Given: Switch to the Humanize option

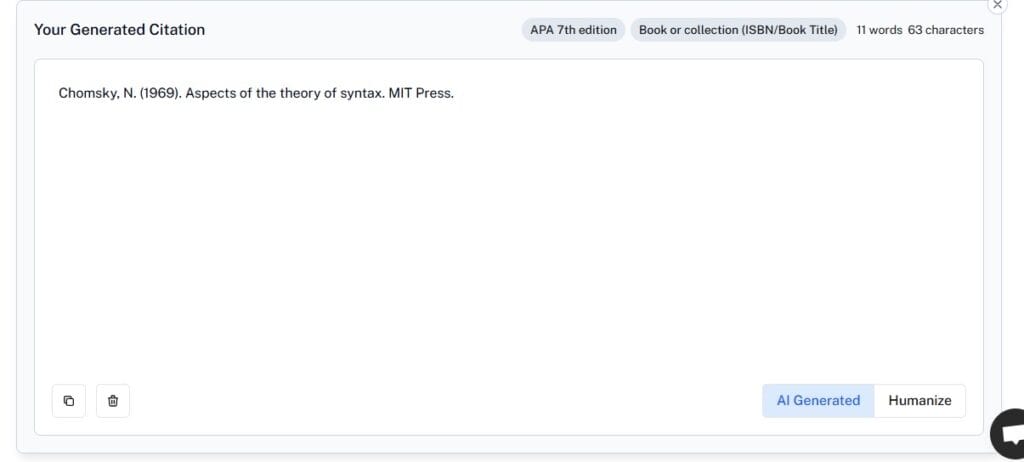Looking at the screenshot, I should point(920,400).
